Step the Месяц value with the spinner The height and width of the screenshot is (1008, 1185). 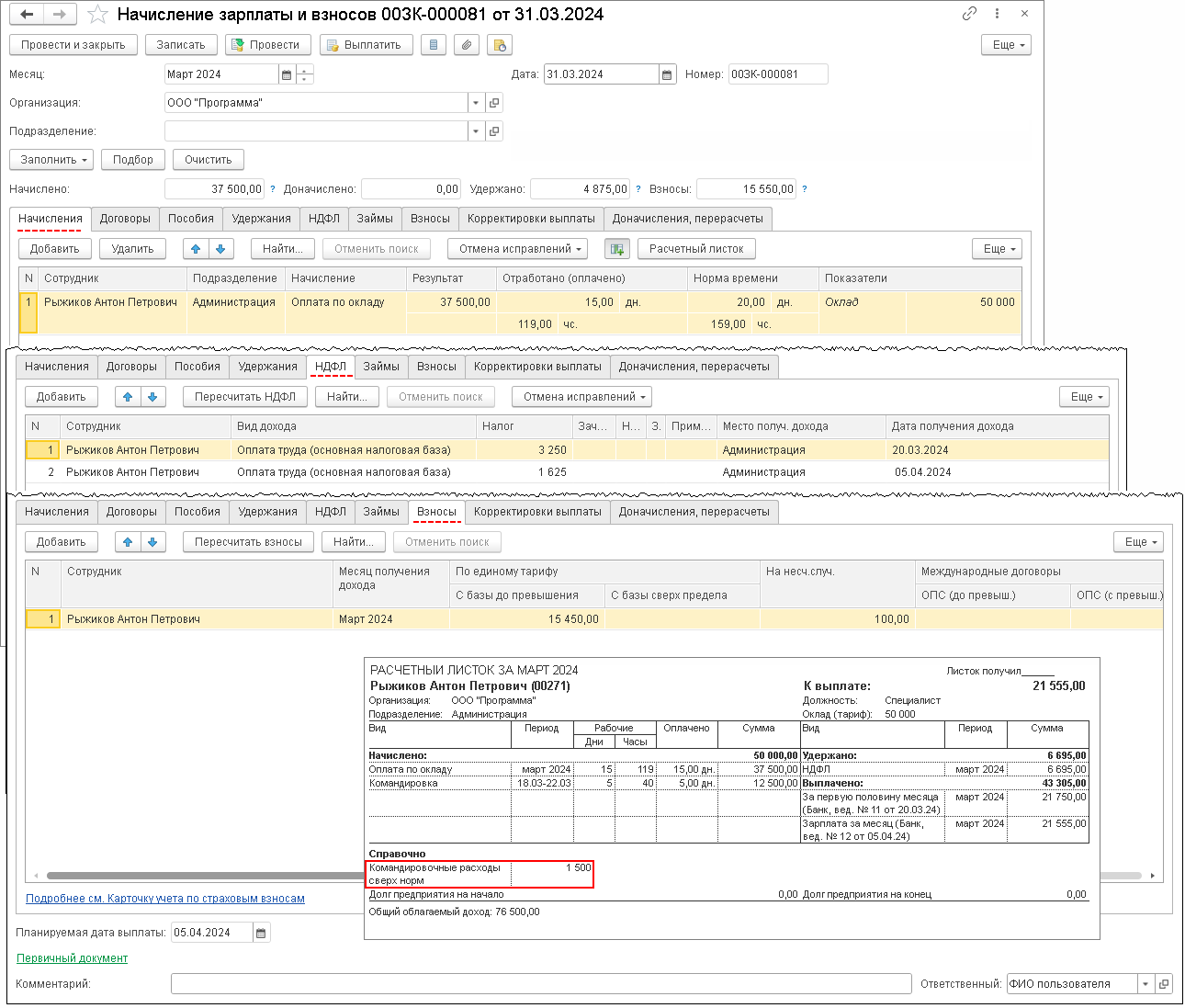point(305,74)
